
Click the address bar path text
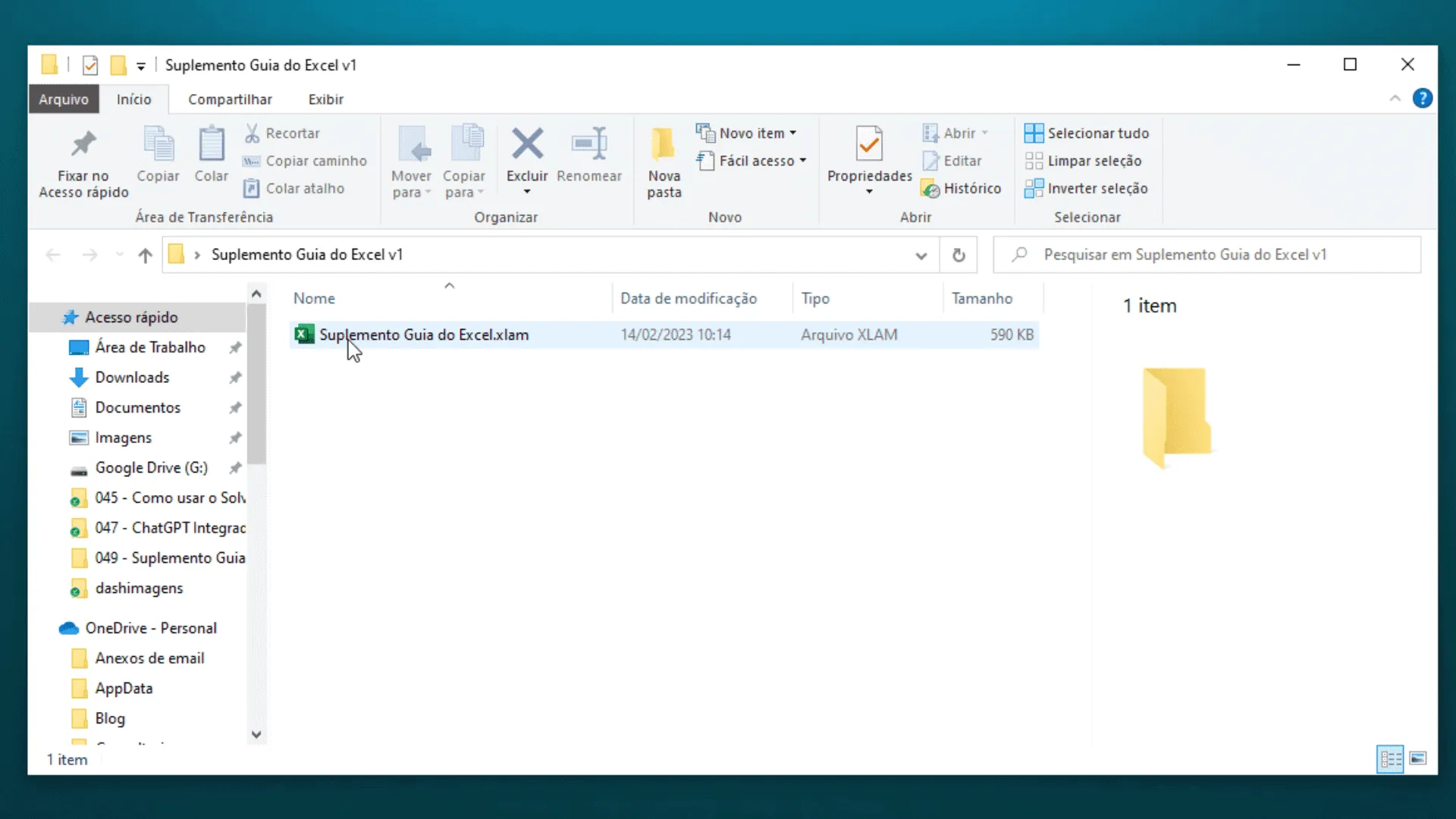306,255
